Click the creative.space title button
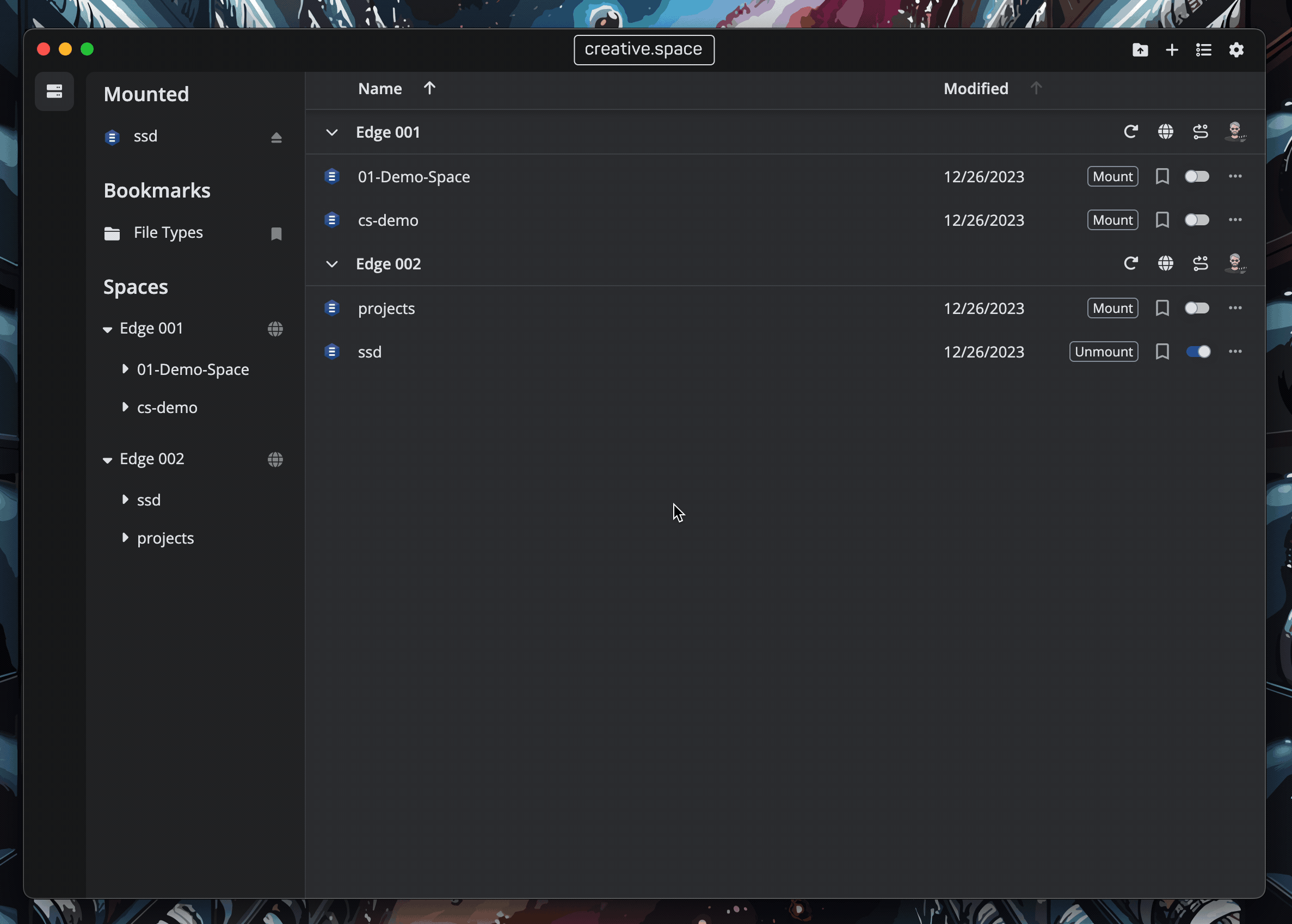1292x924 pixels. [x=644, y=50]
